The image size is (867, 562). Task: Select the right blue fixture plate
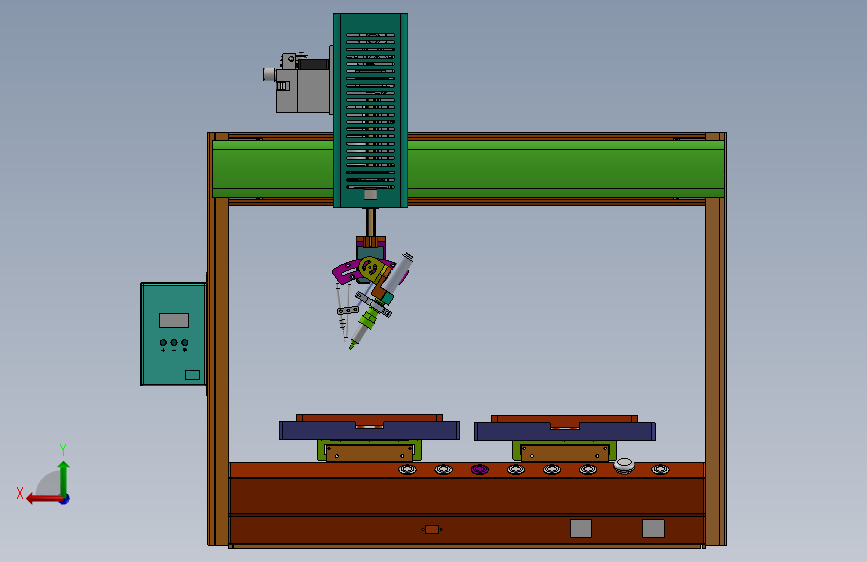tap(565, 431)
